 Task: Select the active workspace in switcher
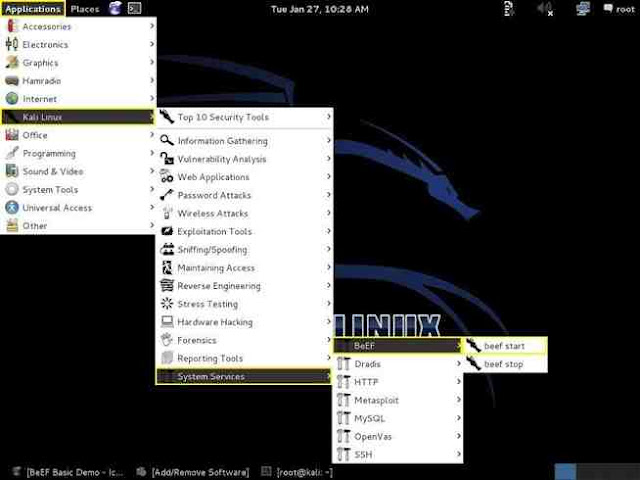pos(565,471)
